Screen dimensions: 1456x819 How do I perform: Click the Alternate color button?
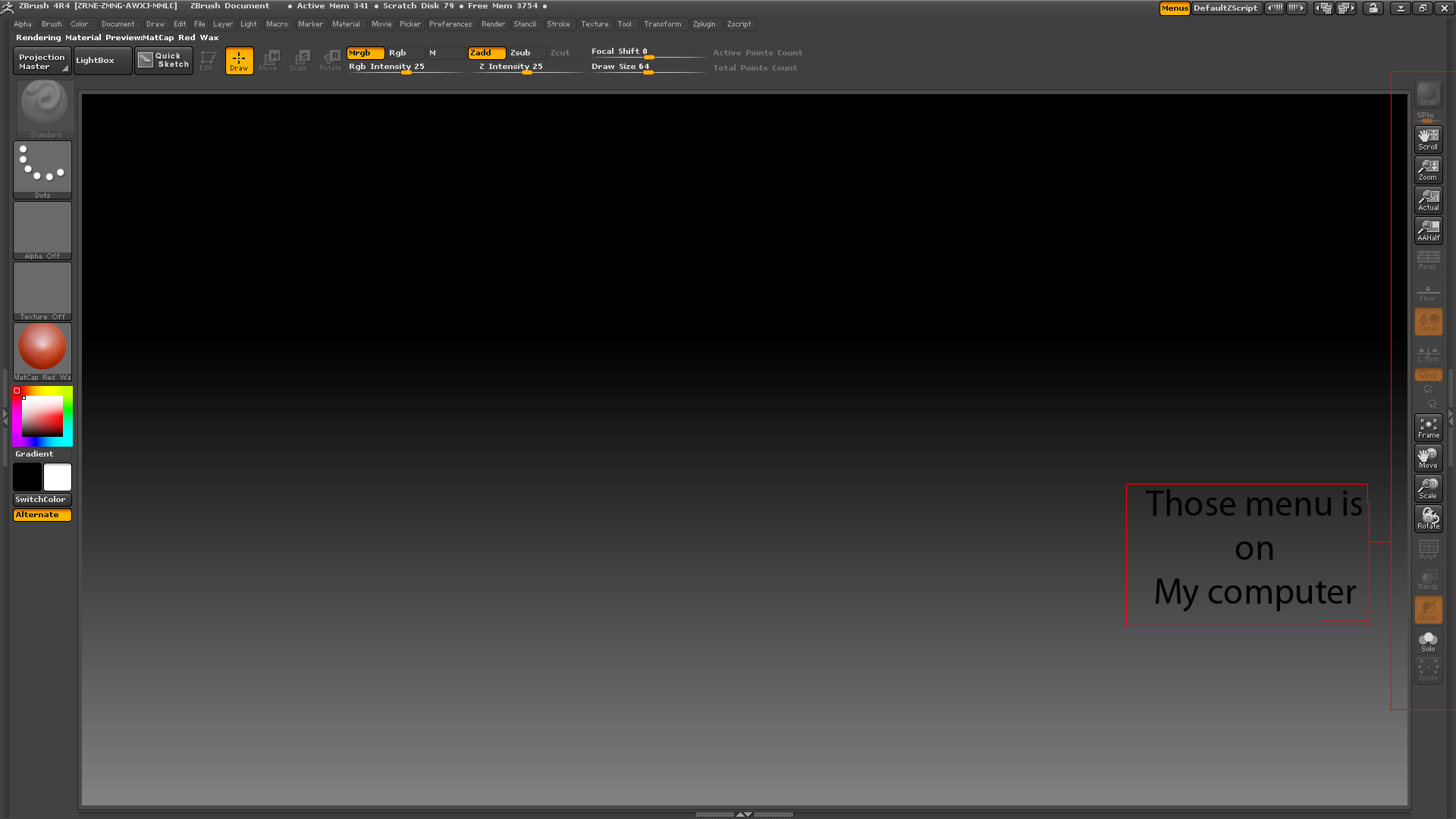point(42,514)
